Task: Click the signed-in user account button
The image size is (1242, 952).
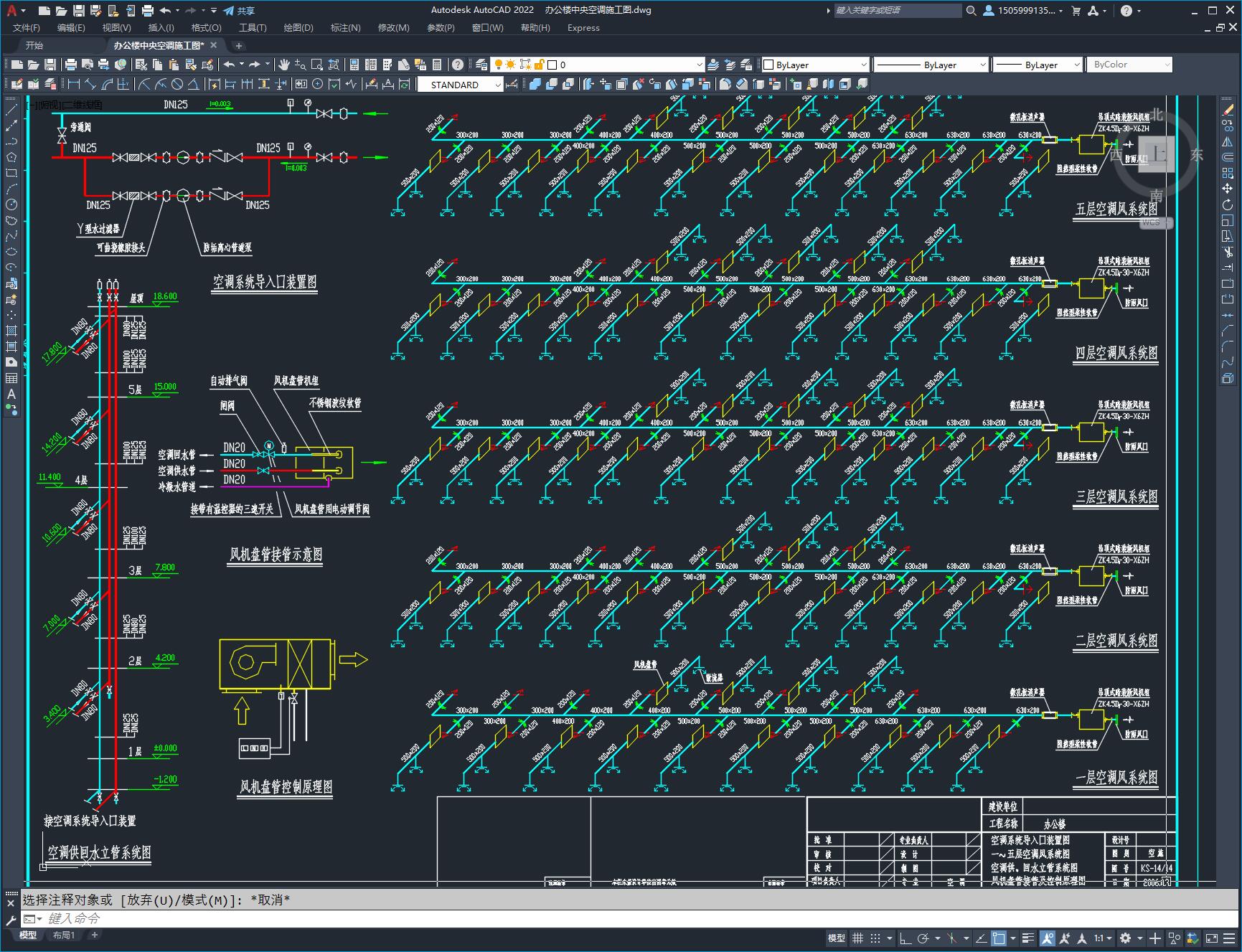Action: pos(1022,11)
